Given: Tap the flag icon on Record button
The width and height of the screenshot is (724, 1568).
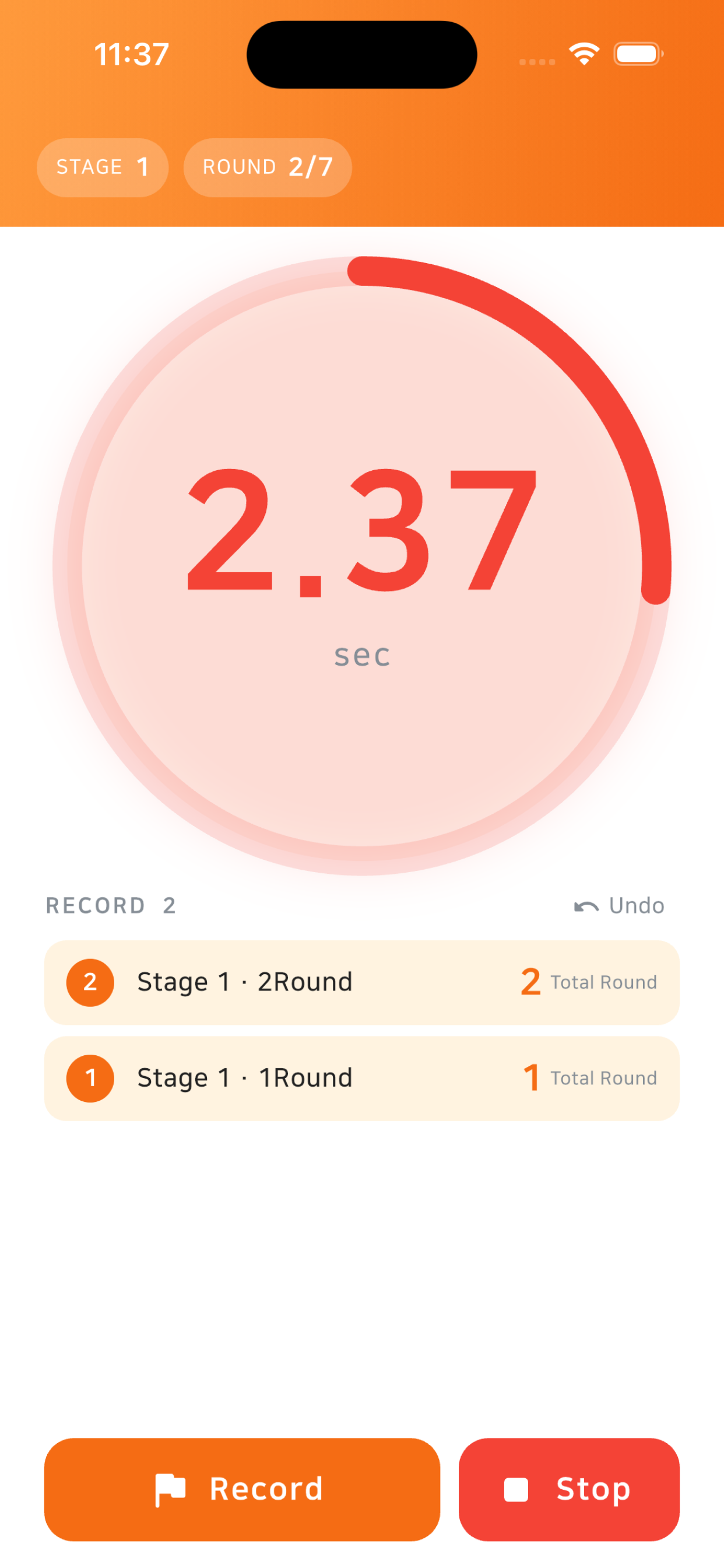Looking at the screenshot, I should click(x=170, y=1489).
